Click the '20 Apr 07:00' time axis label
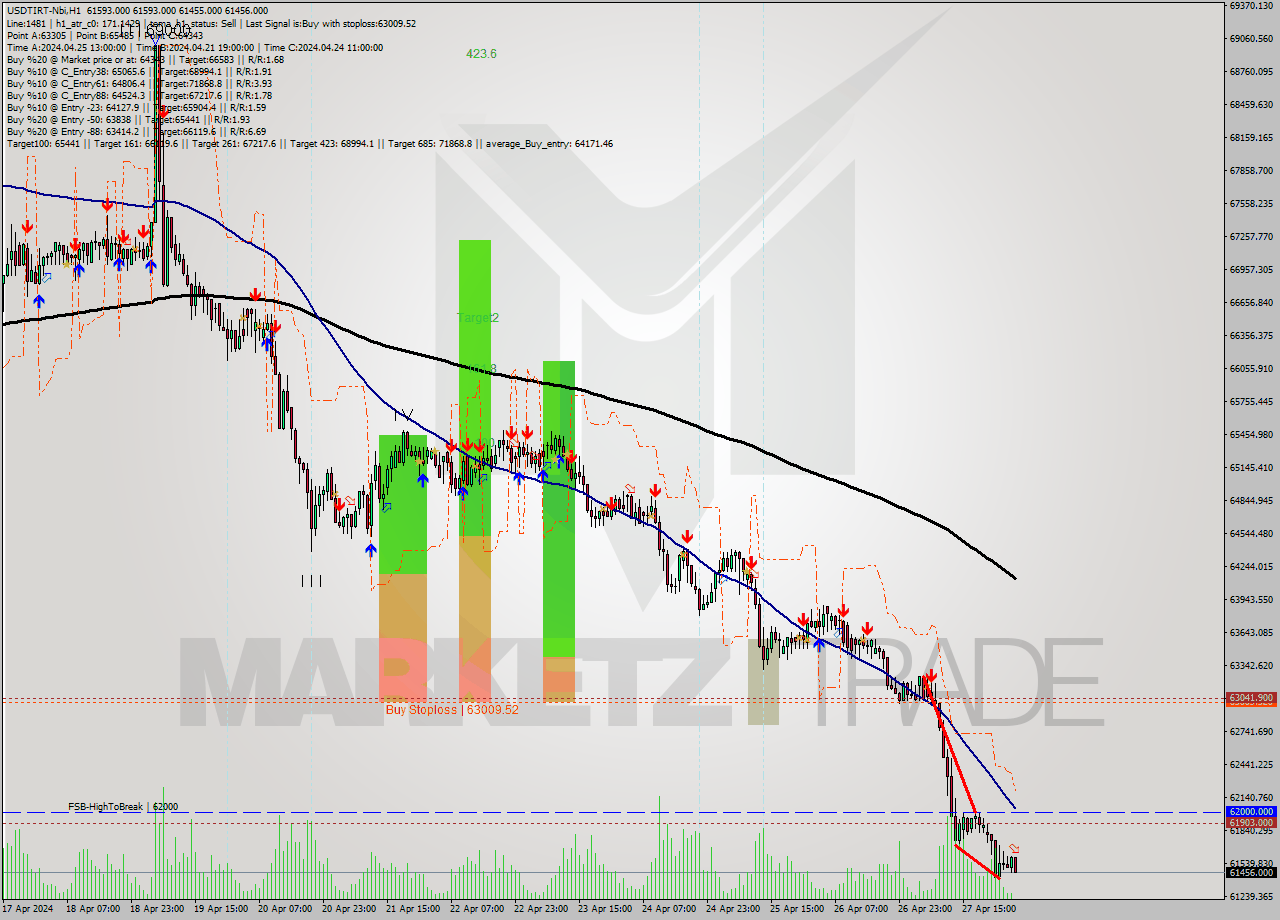1280x920 pixels. [x=283, y=909]
